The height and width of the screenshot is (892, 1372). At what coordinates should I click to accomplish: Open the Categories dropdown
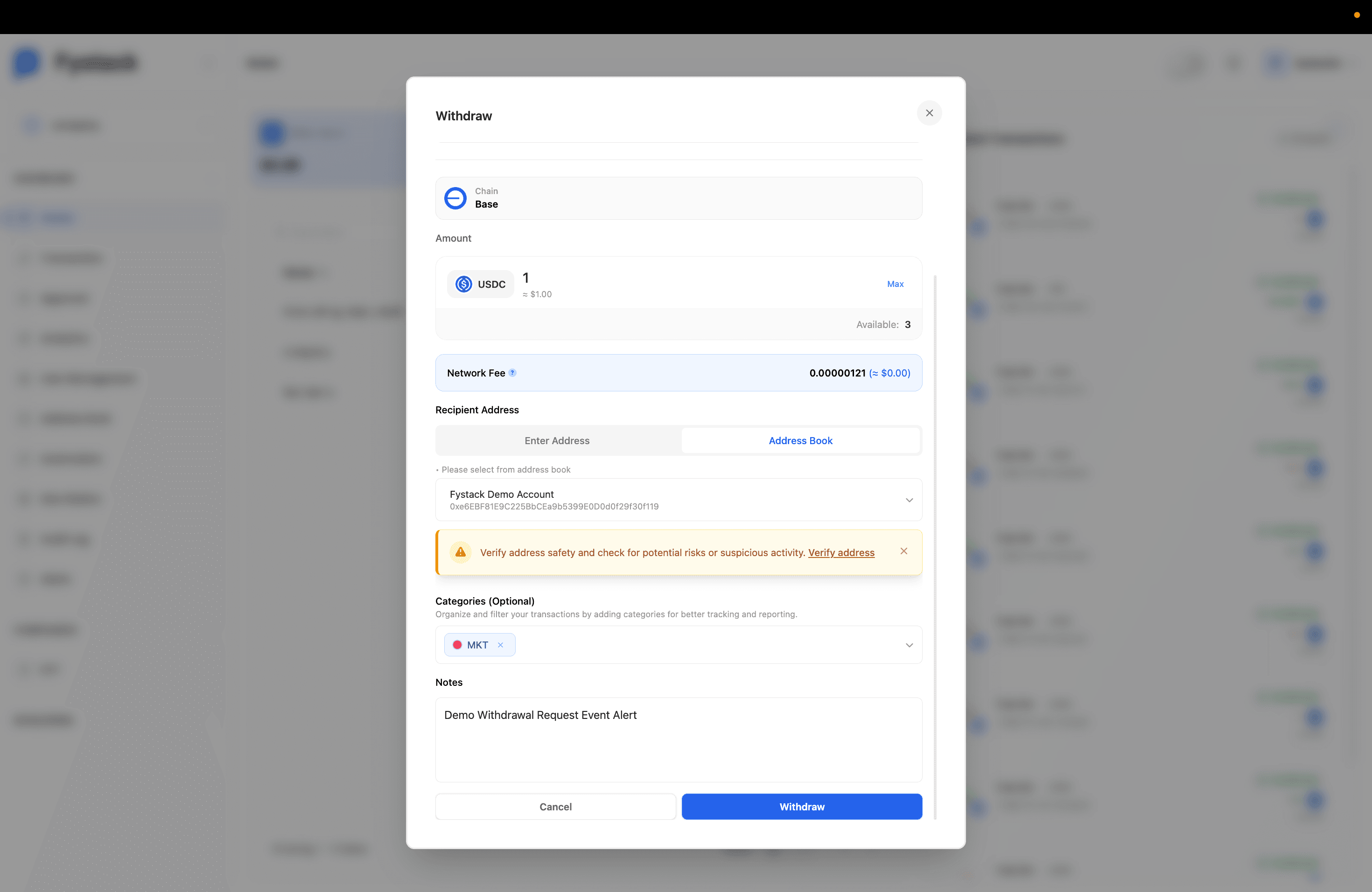coord(909,645)
